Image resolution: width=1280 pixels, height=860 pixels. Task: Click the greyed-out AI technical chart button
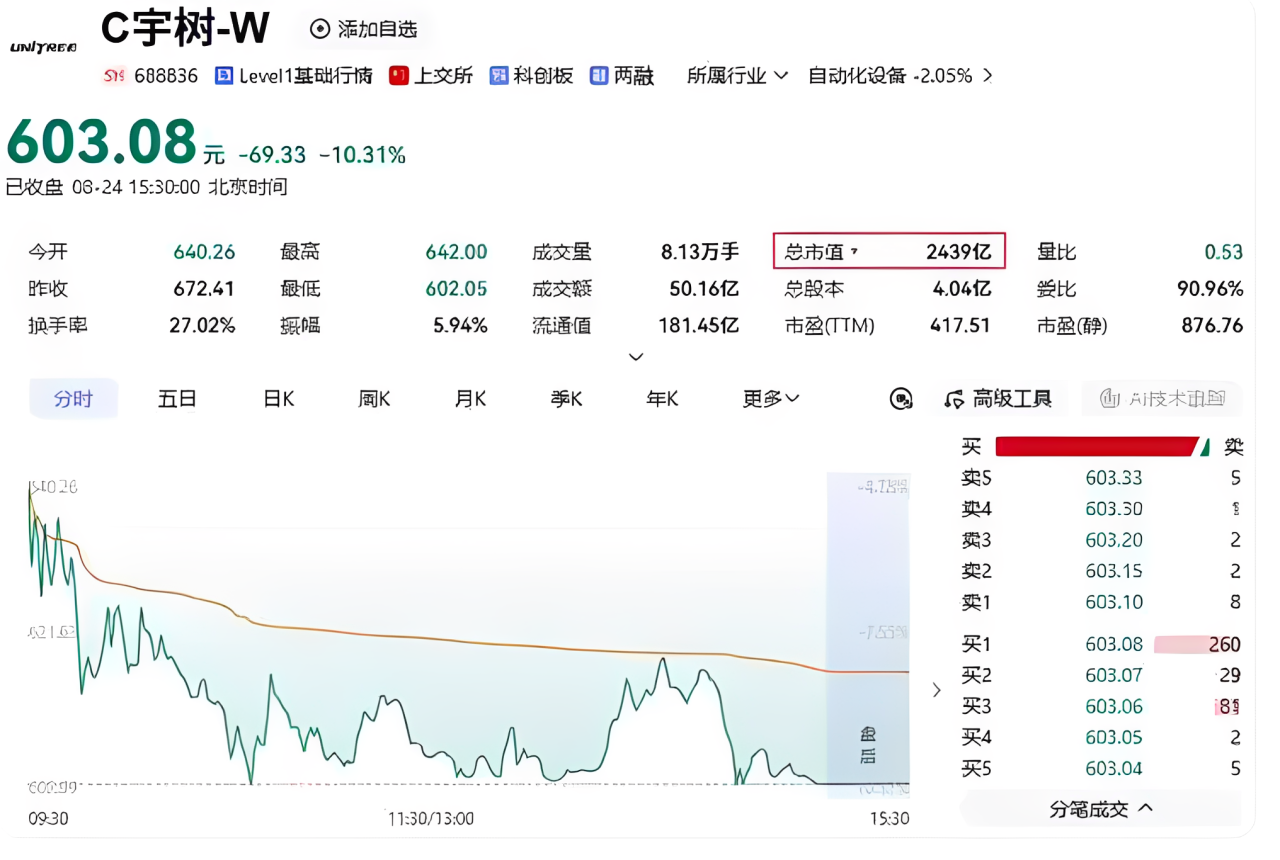(x=1162, y=399)
